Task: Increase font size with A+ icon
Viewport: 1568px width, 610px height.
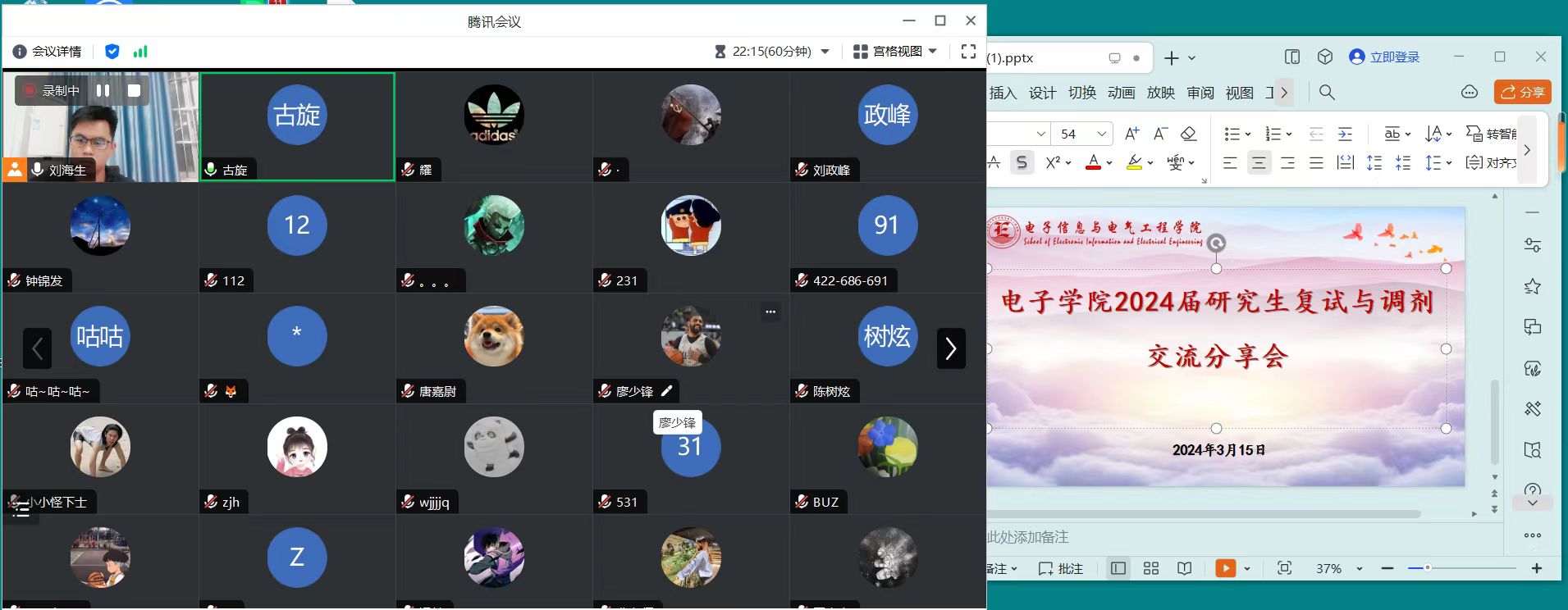Action: [1132, 134]
